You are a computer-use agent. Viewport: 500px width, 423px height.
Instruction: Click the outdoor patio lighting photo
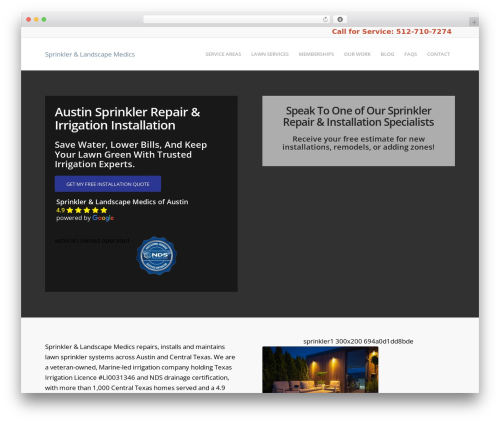coord(320,370)
